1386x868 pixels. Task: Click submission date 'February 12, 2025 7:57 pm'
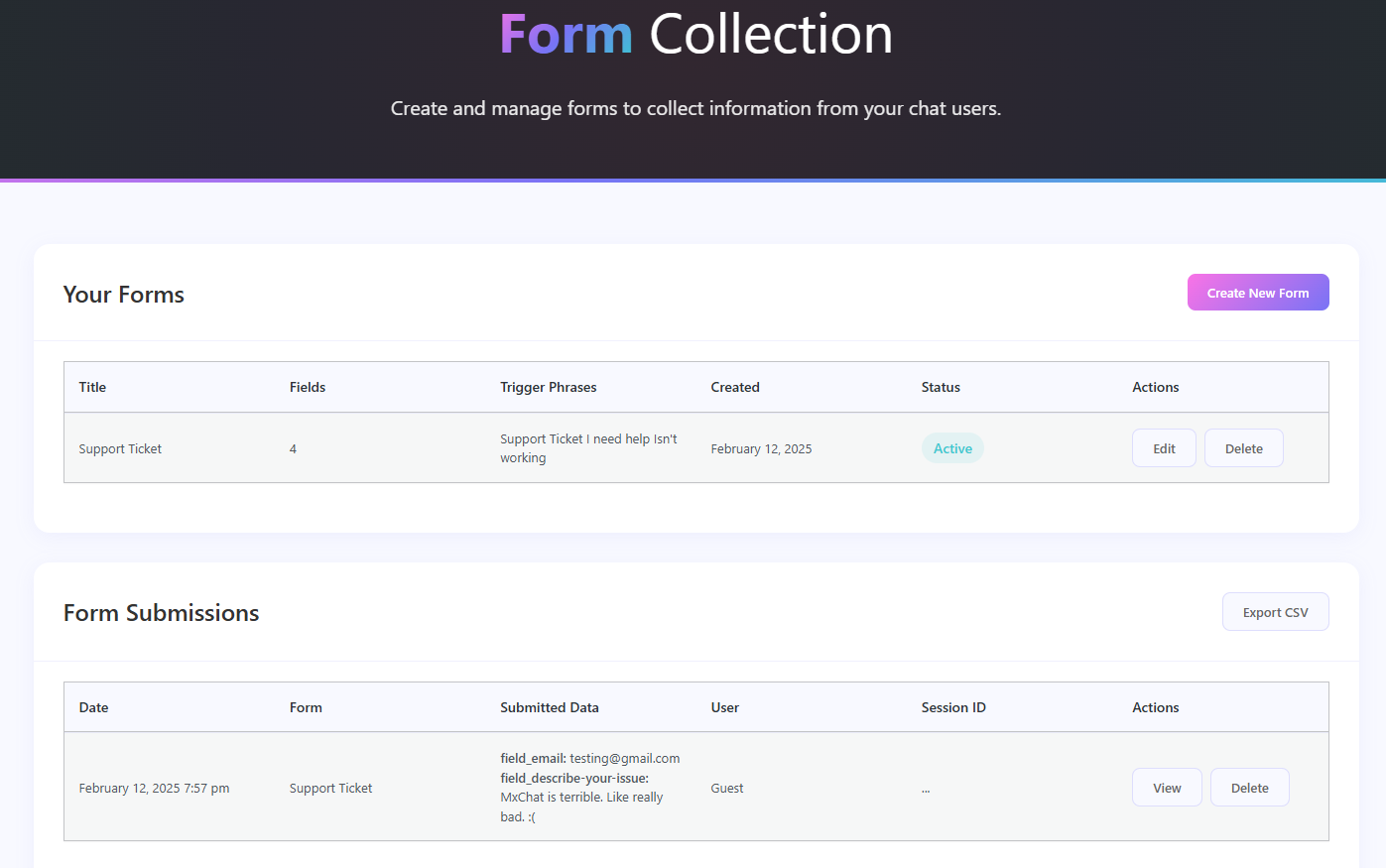(x=154, y=788)
